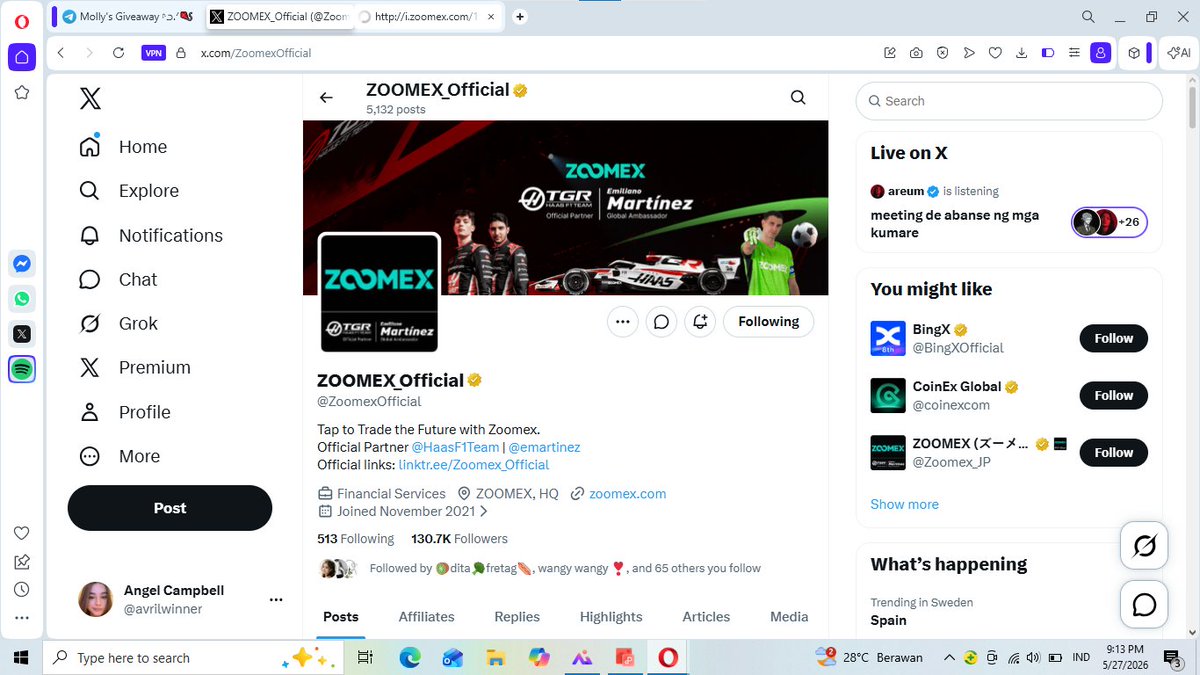This screenshot has width=1200, height=675.
Task: Open the floating chat messages button
Action: click(1144, 604)
